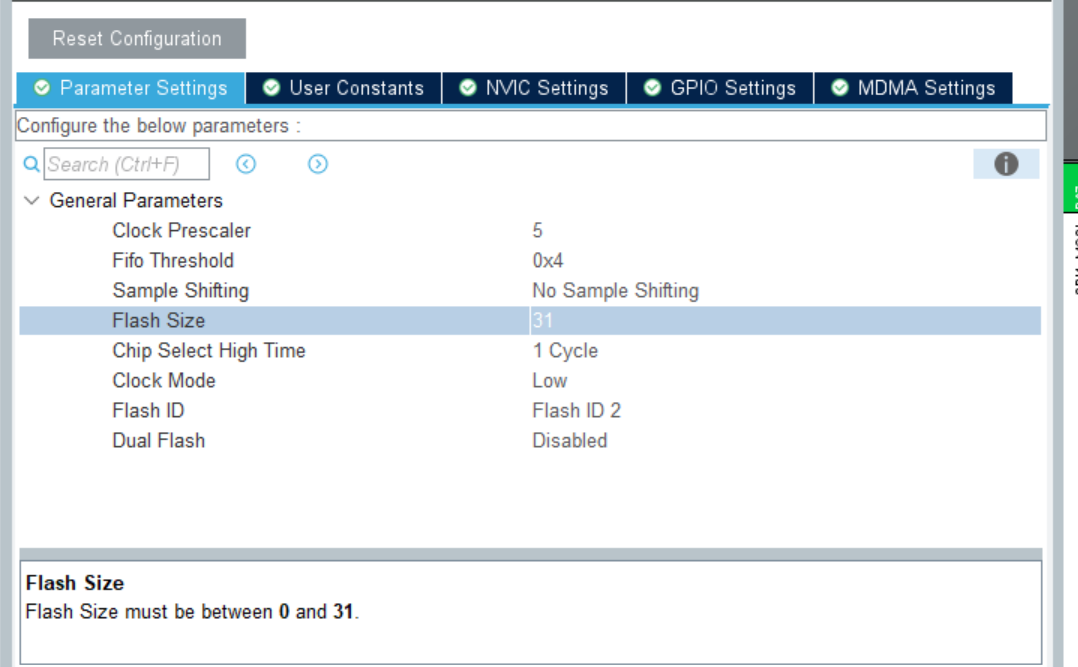
Task: Open the MDMA Settings tab
Action: 913,88
